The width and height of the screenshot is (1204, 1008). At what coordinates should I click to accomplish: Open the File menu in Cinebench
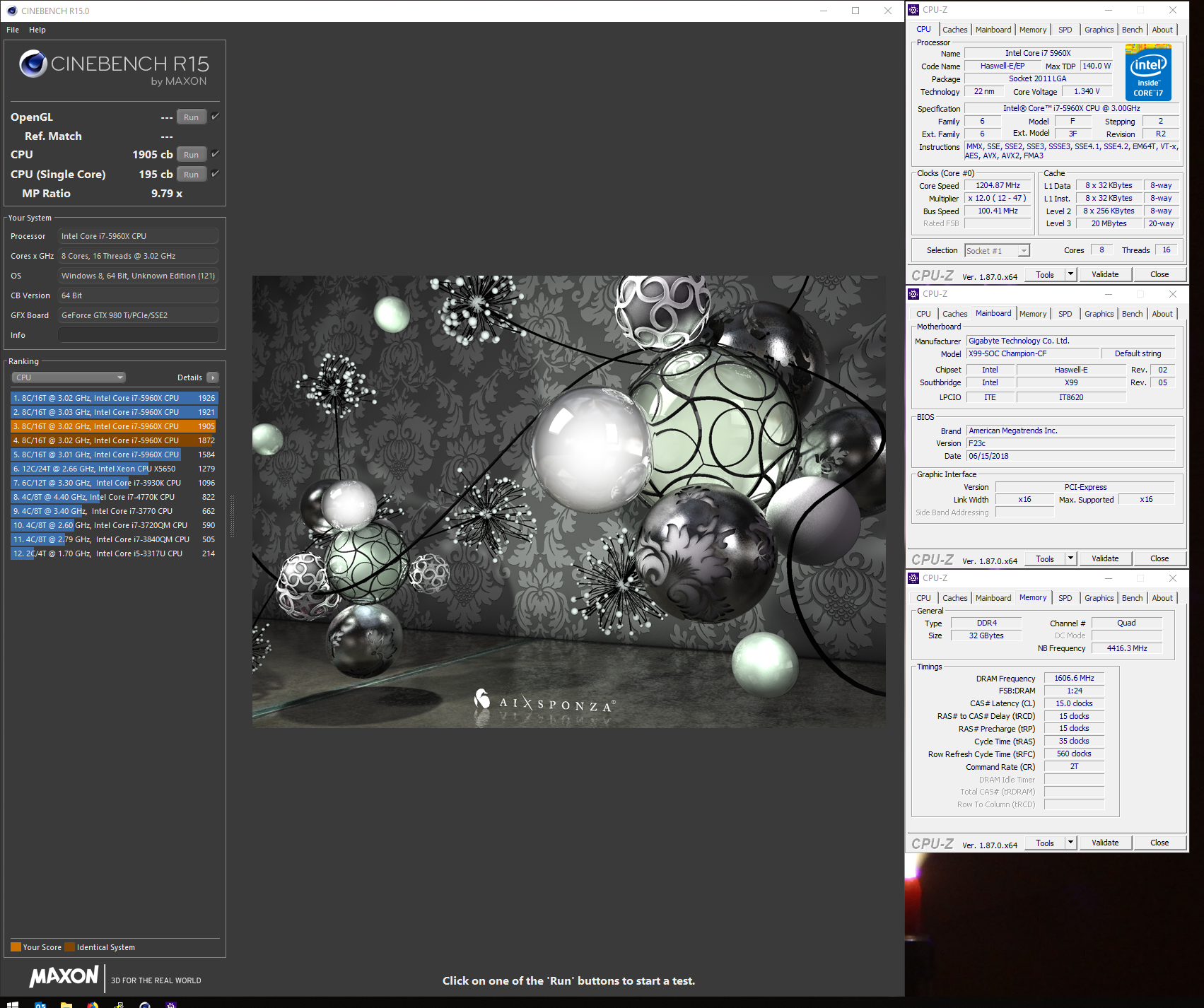coord(13,30)
